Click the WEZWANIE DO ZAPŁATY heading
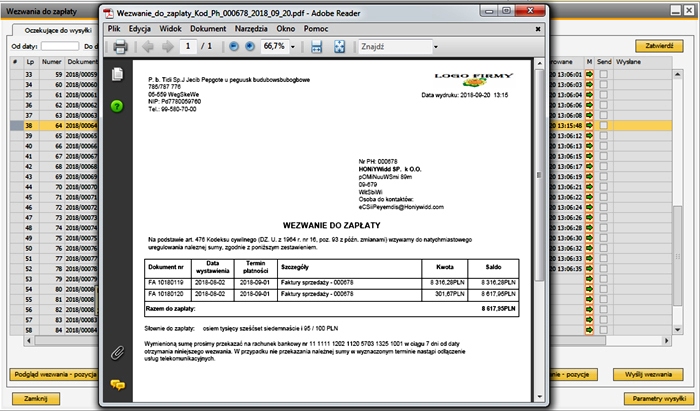This screenshot has height=411, width=700. point(332,225)
